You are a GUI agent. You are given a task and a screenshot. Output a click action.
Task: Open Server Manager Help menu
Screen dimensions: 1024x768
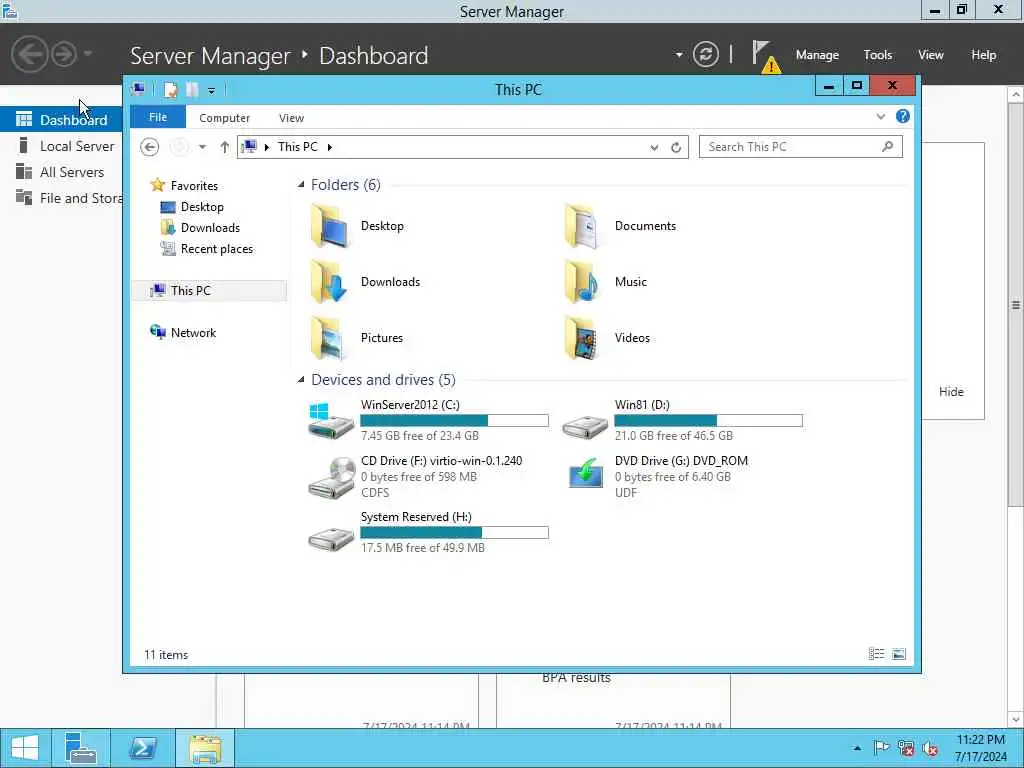click(984, 55)
